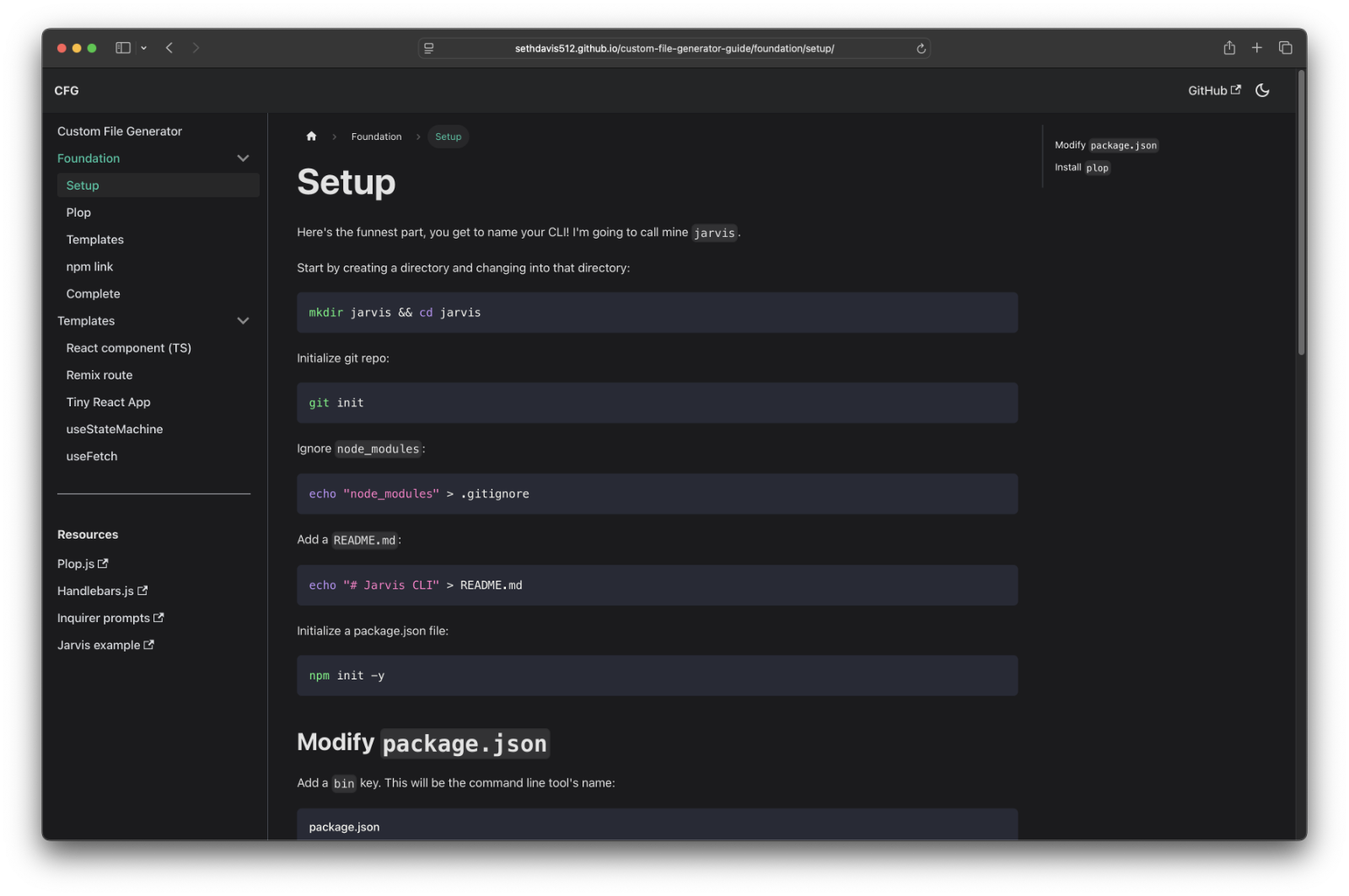Click page settings icon in address bar

click(429, 49)
